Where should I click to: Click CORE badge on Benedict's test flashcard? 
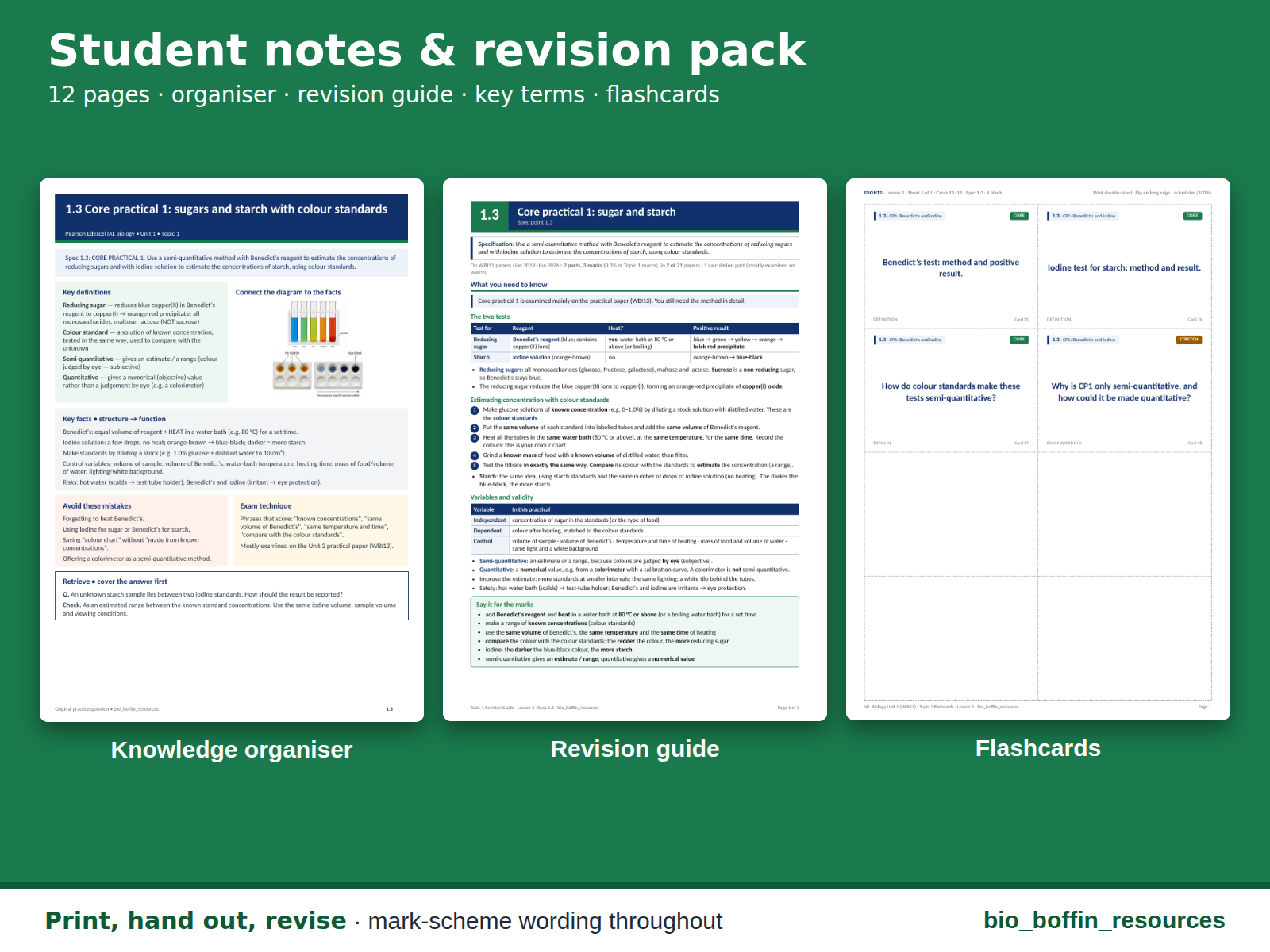[x=1018, y=216]
